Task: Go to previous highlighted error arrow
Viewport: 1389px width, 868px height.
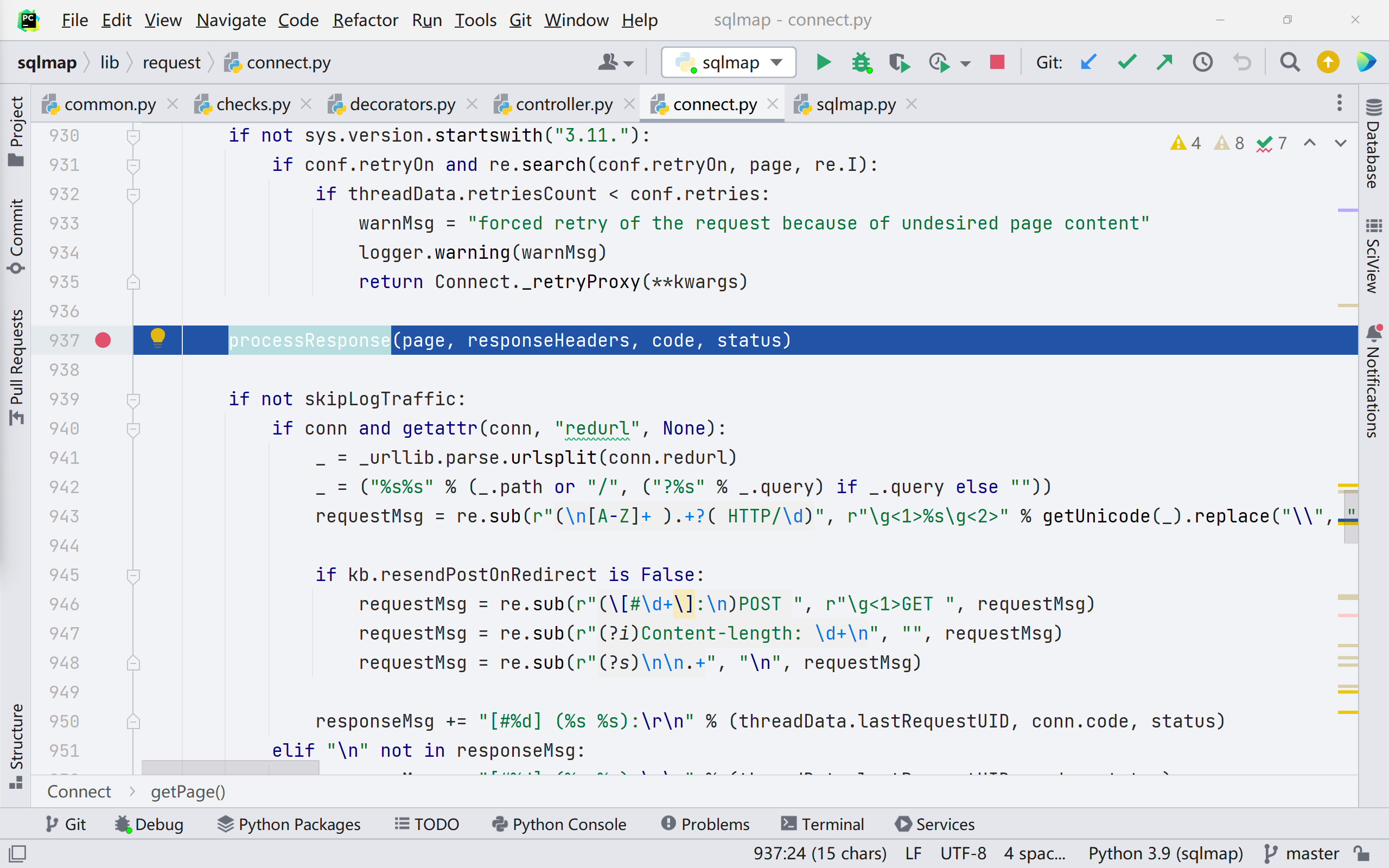Action: 1309,143
